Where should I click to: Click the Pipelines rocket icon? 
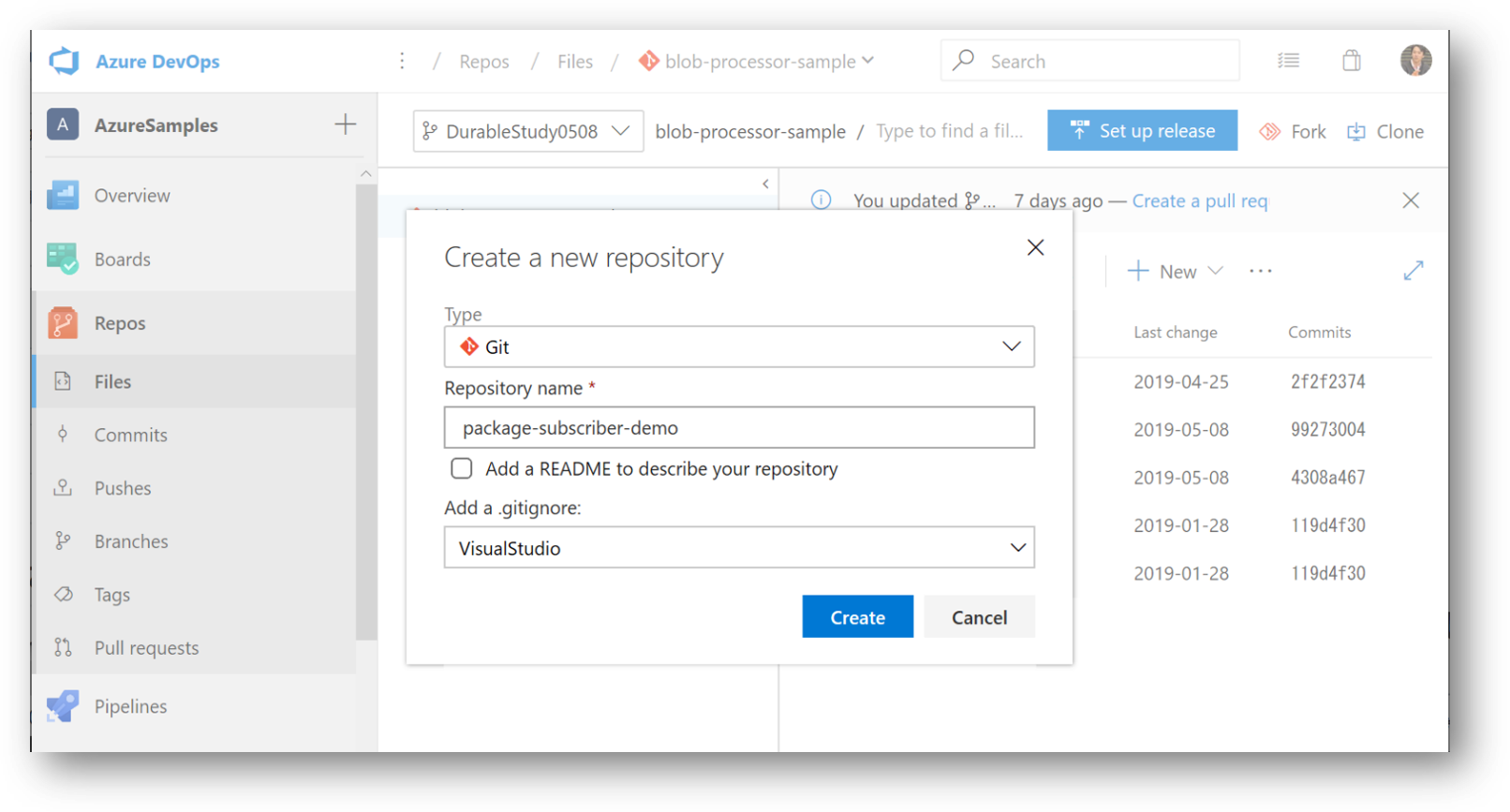pos(63,706)
